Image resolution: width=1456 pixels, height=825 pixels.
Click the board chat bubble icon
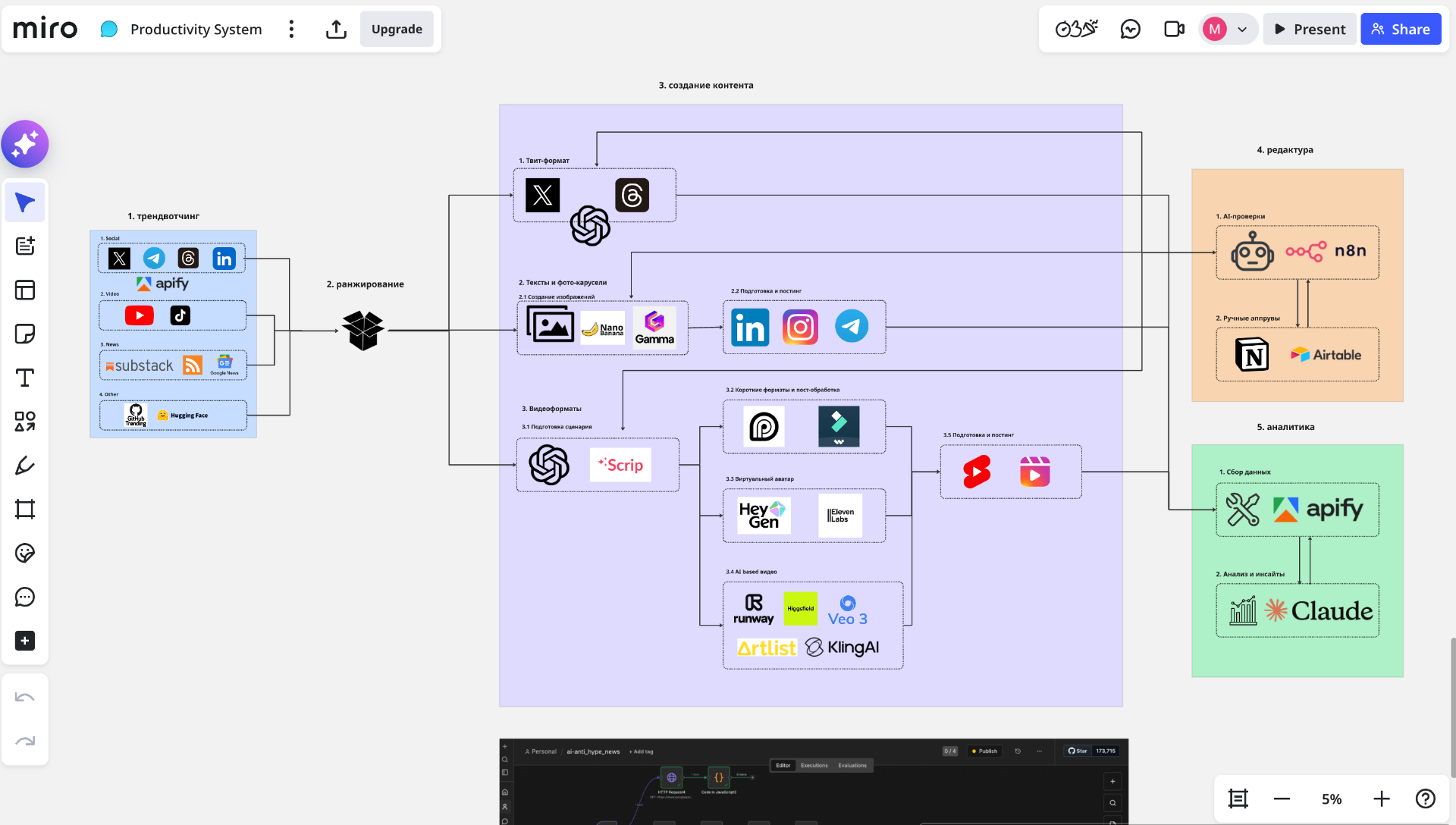[109, 30]
